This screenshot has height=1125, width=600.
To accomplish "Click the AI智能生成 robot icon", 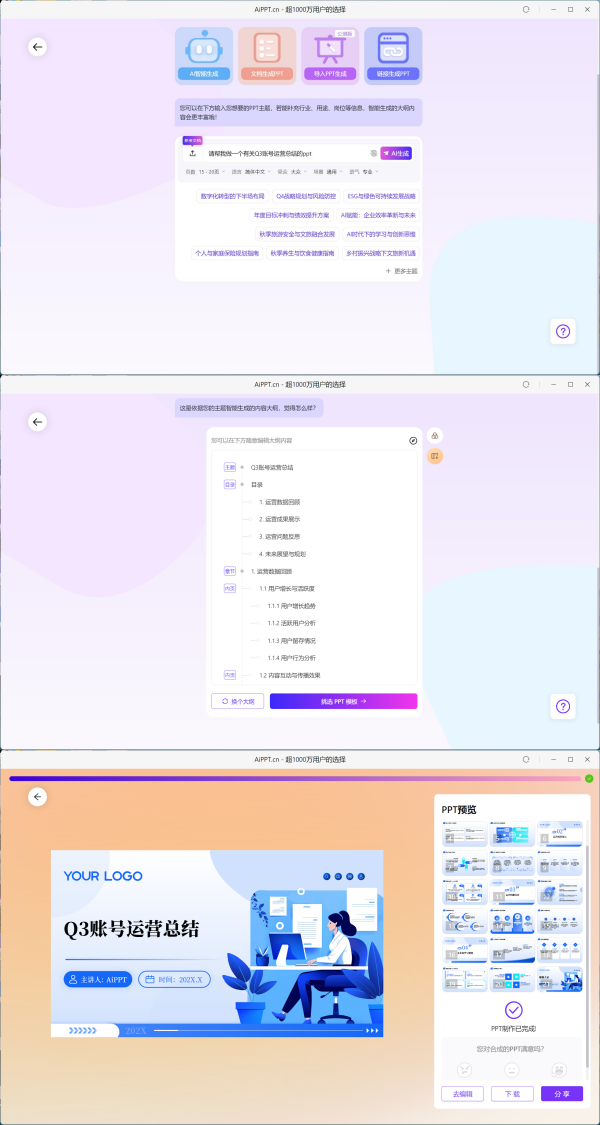I will point(204,48).
